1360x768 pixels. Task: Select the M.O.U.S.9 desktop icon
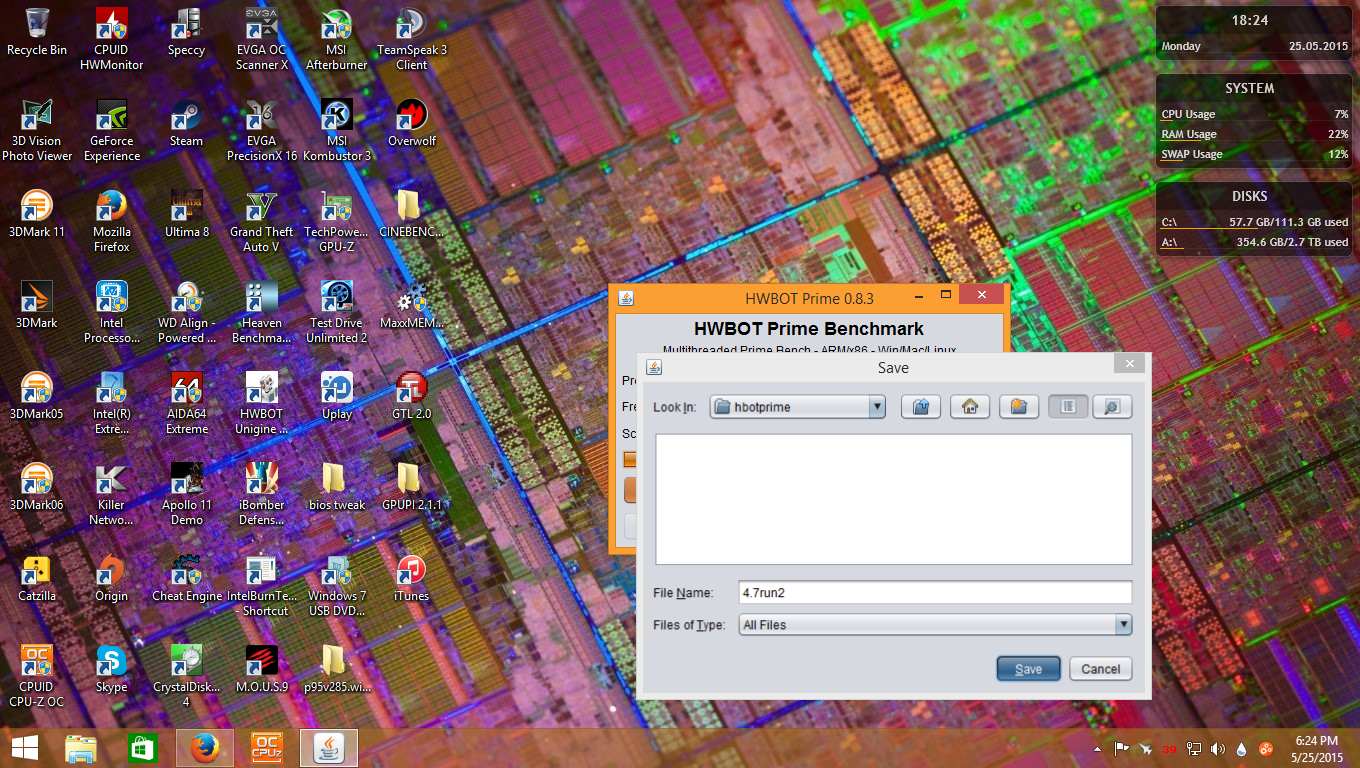click(x=262, y=669)
